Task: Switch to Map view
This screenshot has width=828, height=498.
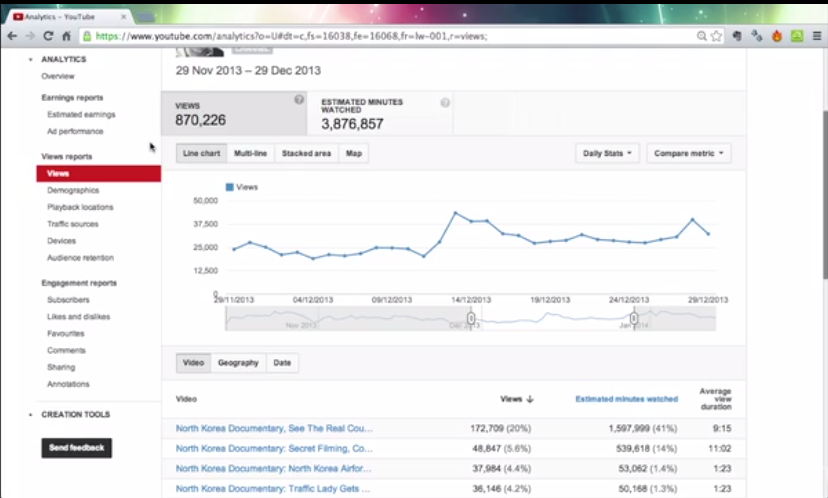Action: [x=354, y=153]
